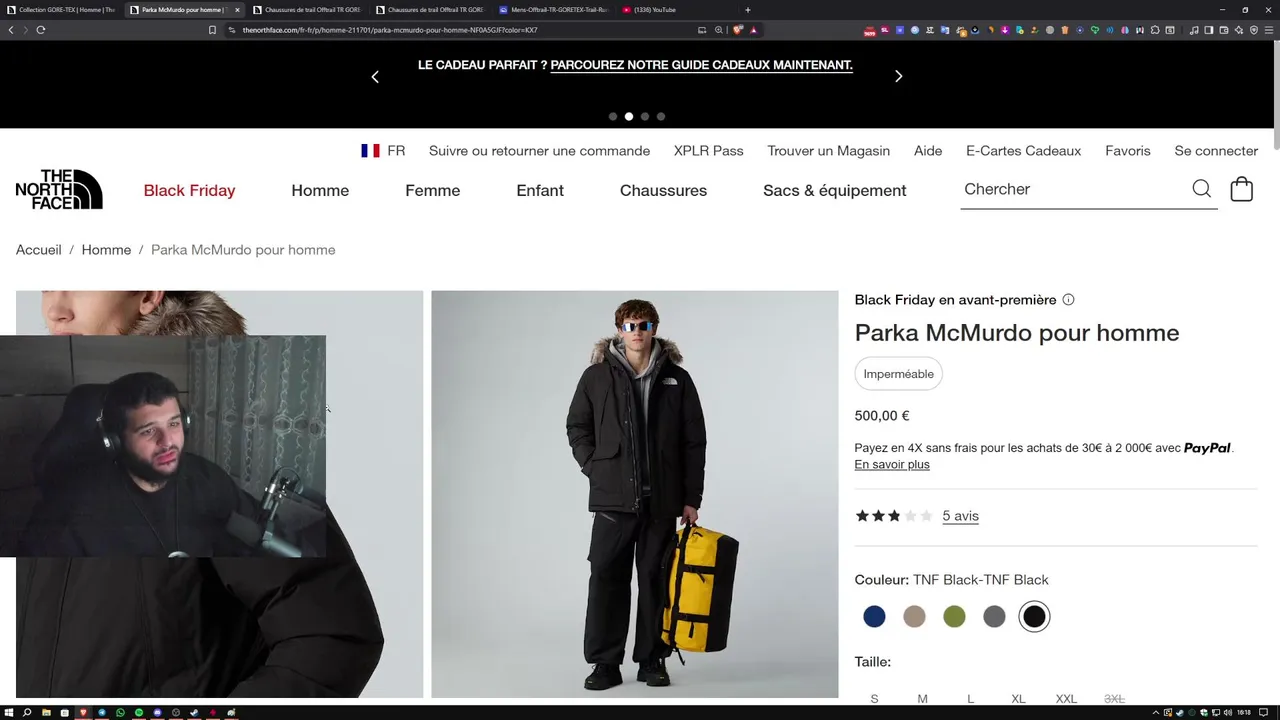Show next promo banner with right arrow
1280x720 pixels.
(x=898, y=76)
